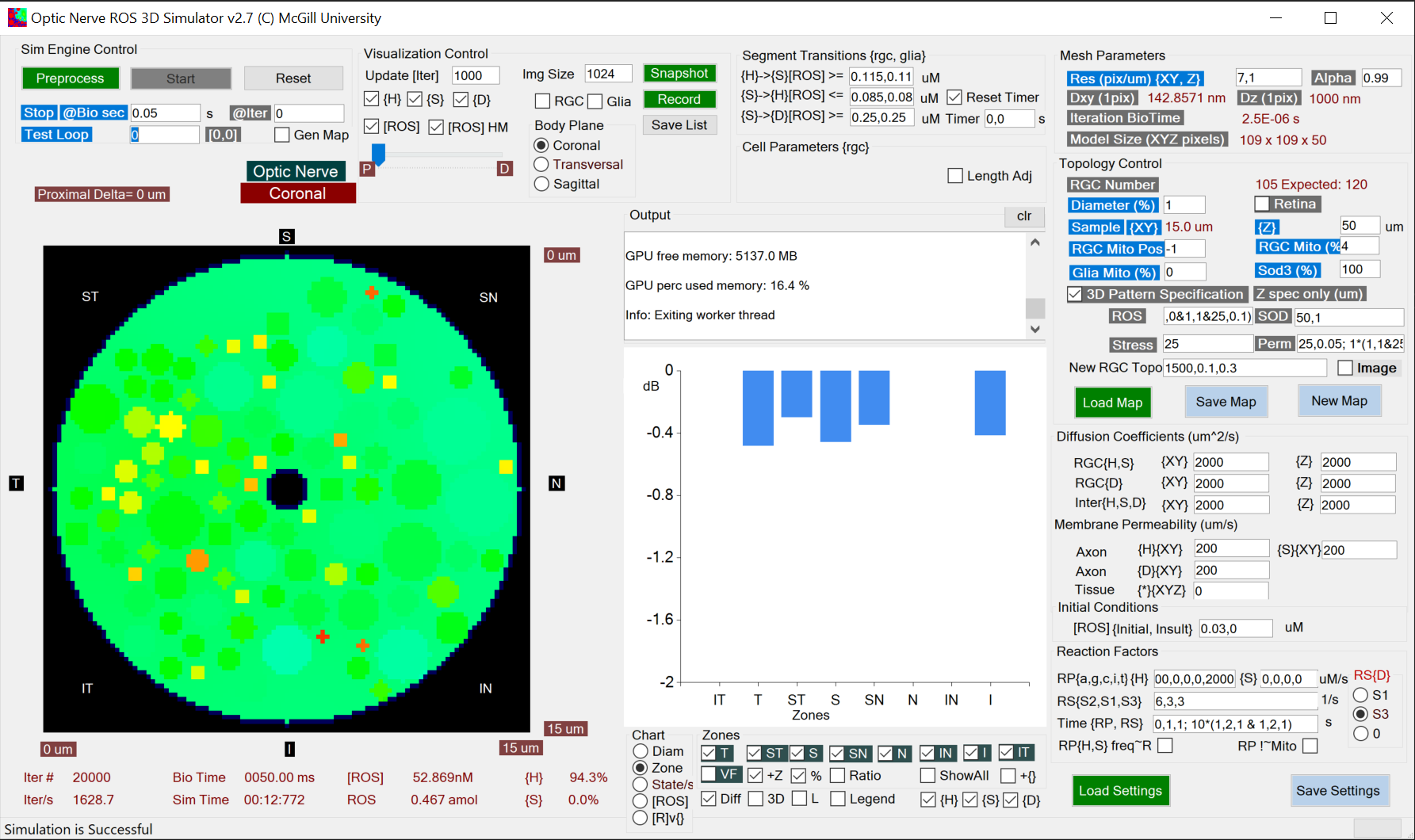Clear the Output panel with clr
This screenshot has height=840, width=1415.
(1023, 216)
